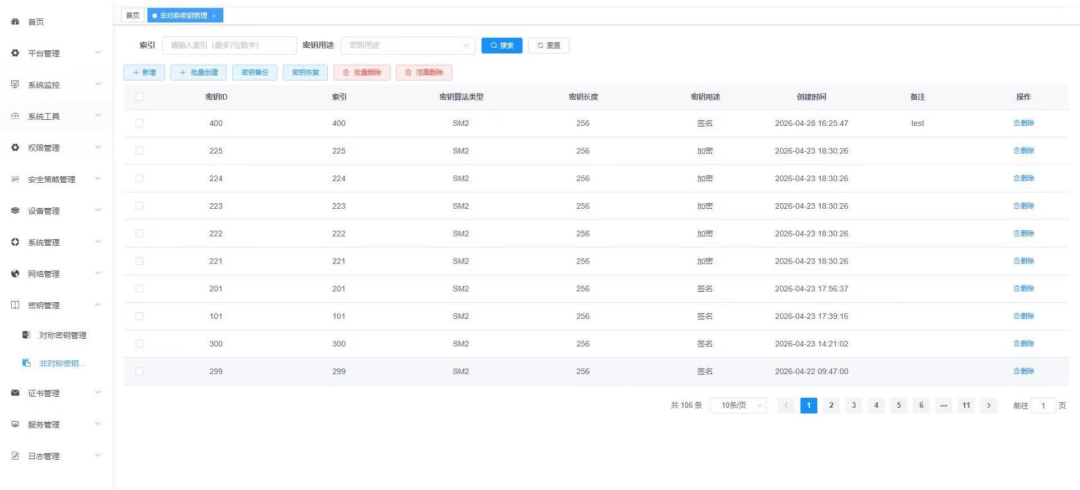
Task: Click the 系统工具 toolbox icon in sidebar
Action: point(15,116)
